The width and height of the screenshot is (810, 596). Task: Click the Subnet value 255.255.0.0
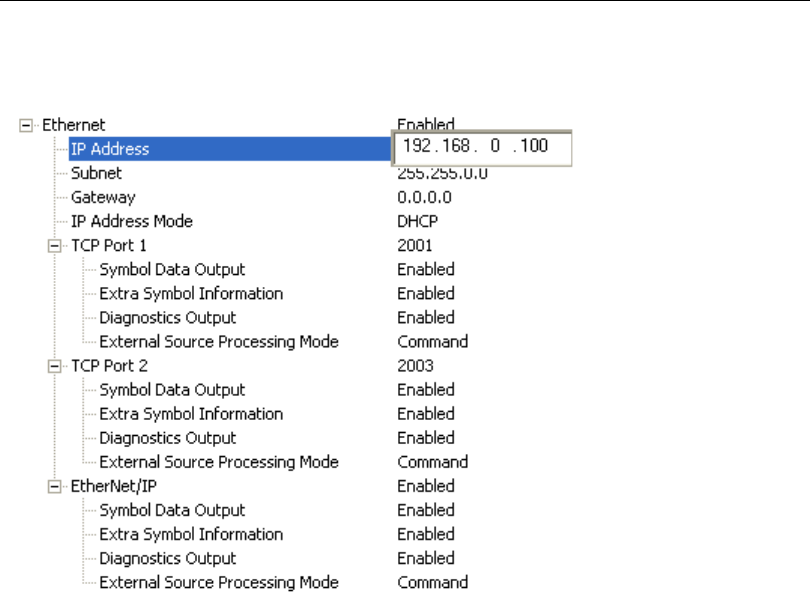[x=442, y=174]
